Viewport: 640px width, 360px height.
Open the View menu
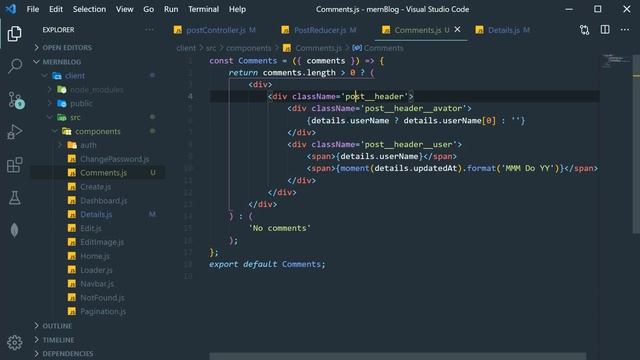pos(124,9)
